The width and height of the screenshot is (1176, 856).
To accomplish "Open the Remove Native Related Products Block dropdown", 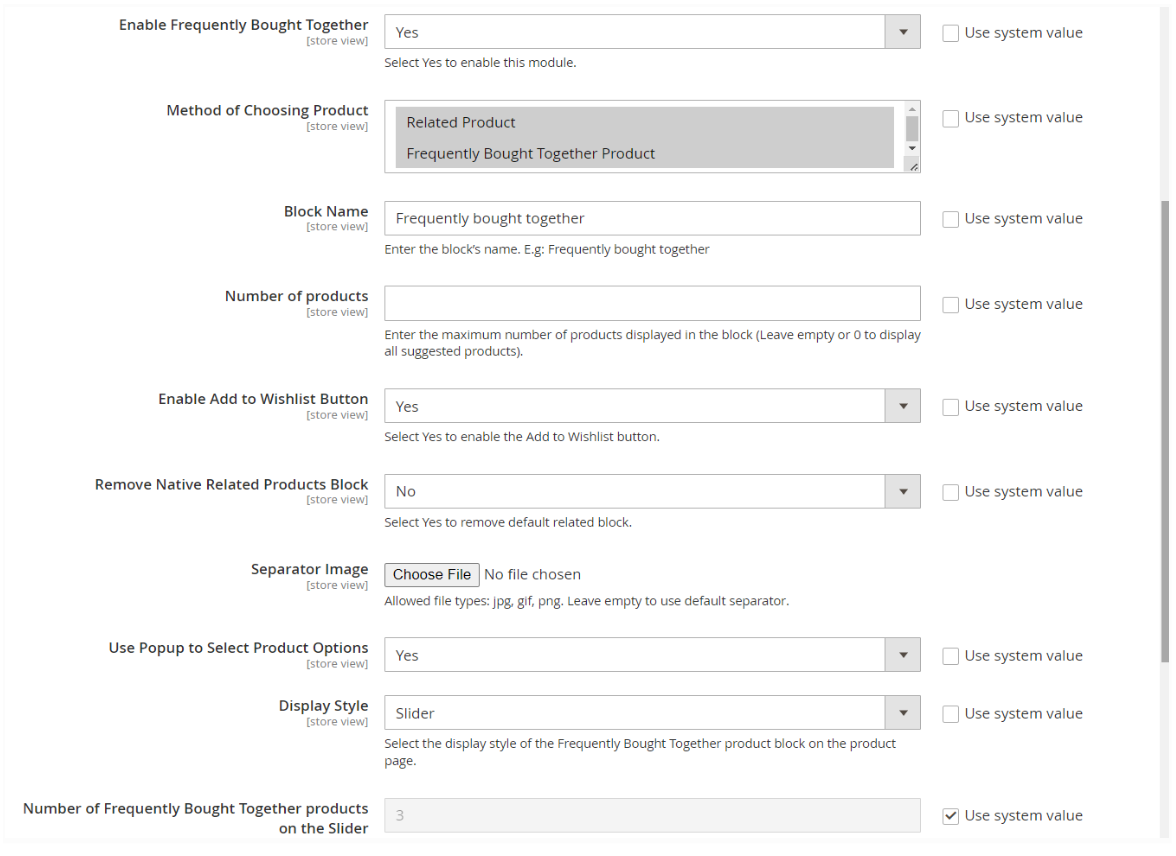I will [x=651, y=491].
